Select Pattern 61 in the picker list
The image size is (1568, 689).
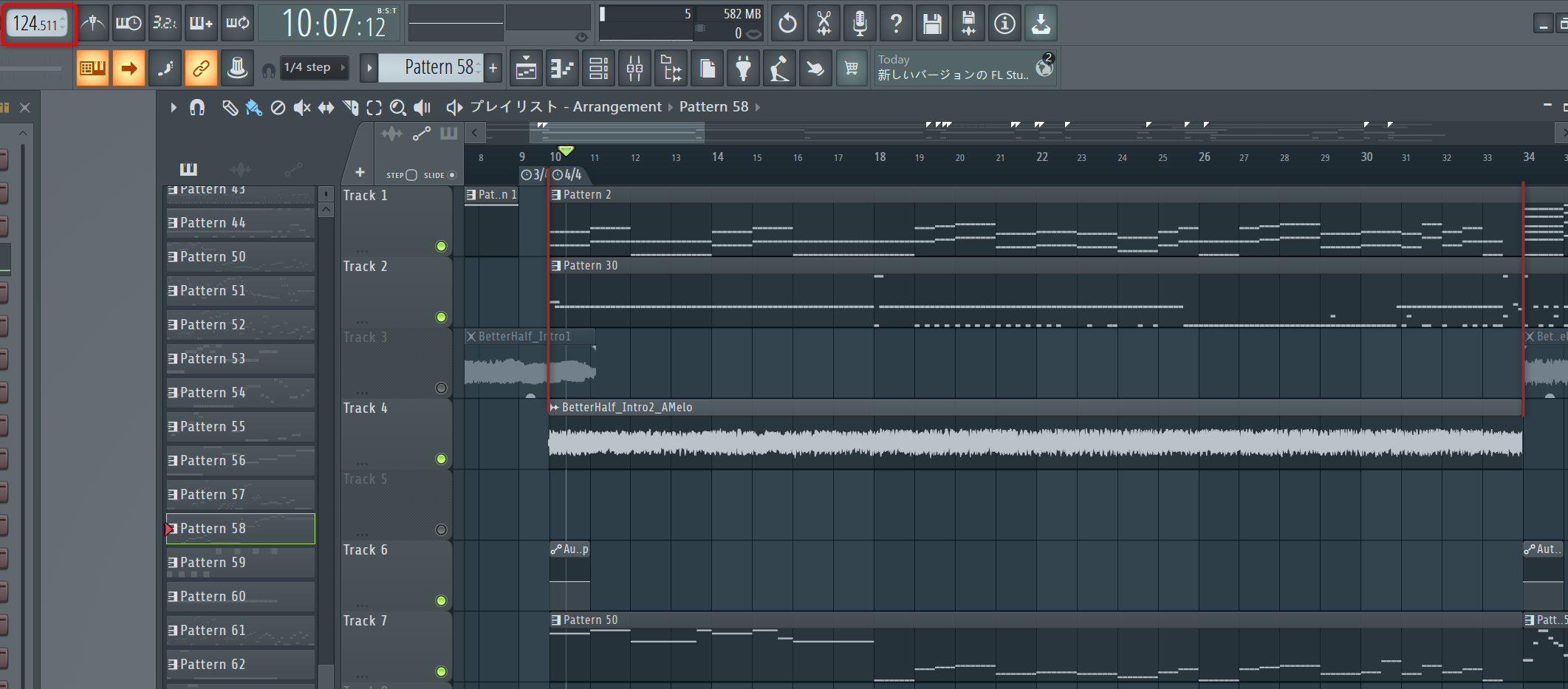(241, 631)
